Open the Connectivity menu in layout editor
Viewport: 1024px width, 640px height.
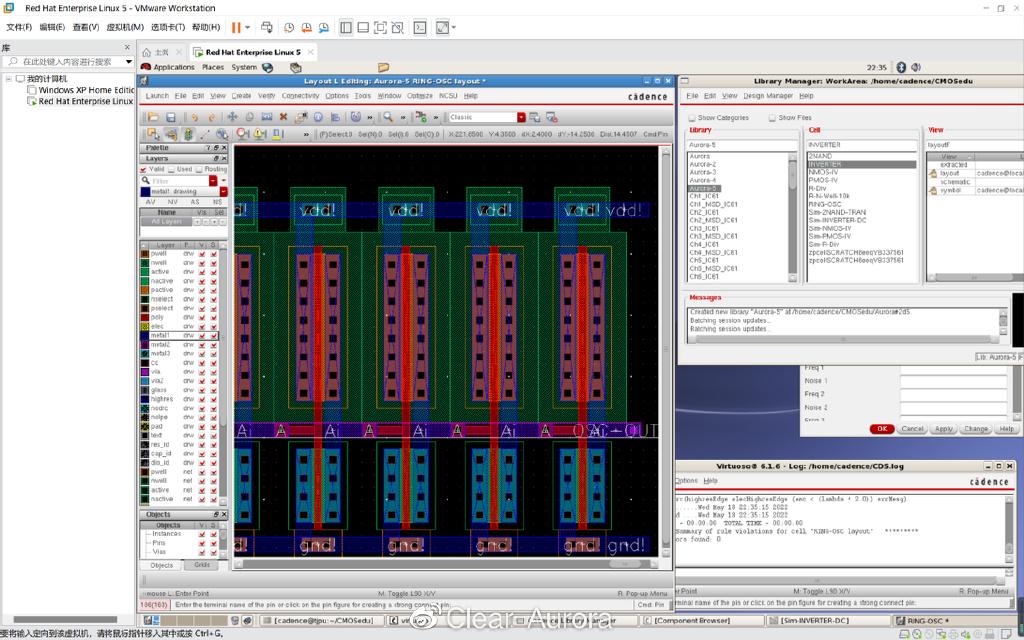tap(300, 96)
